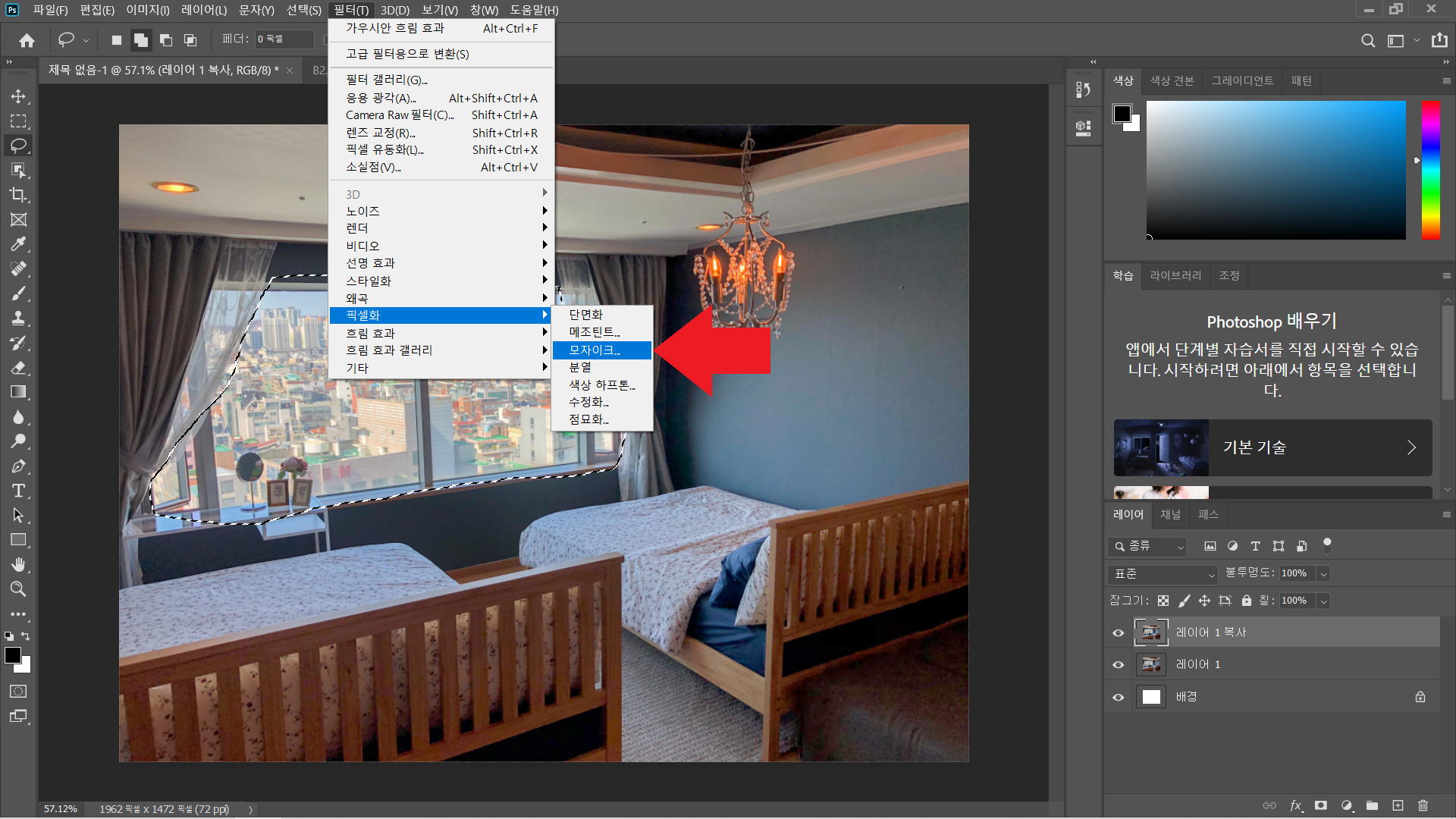Select the Horizontal Type tool
The height and width of the screenshot is (819, 1456).
18,491
